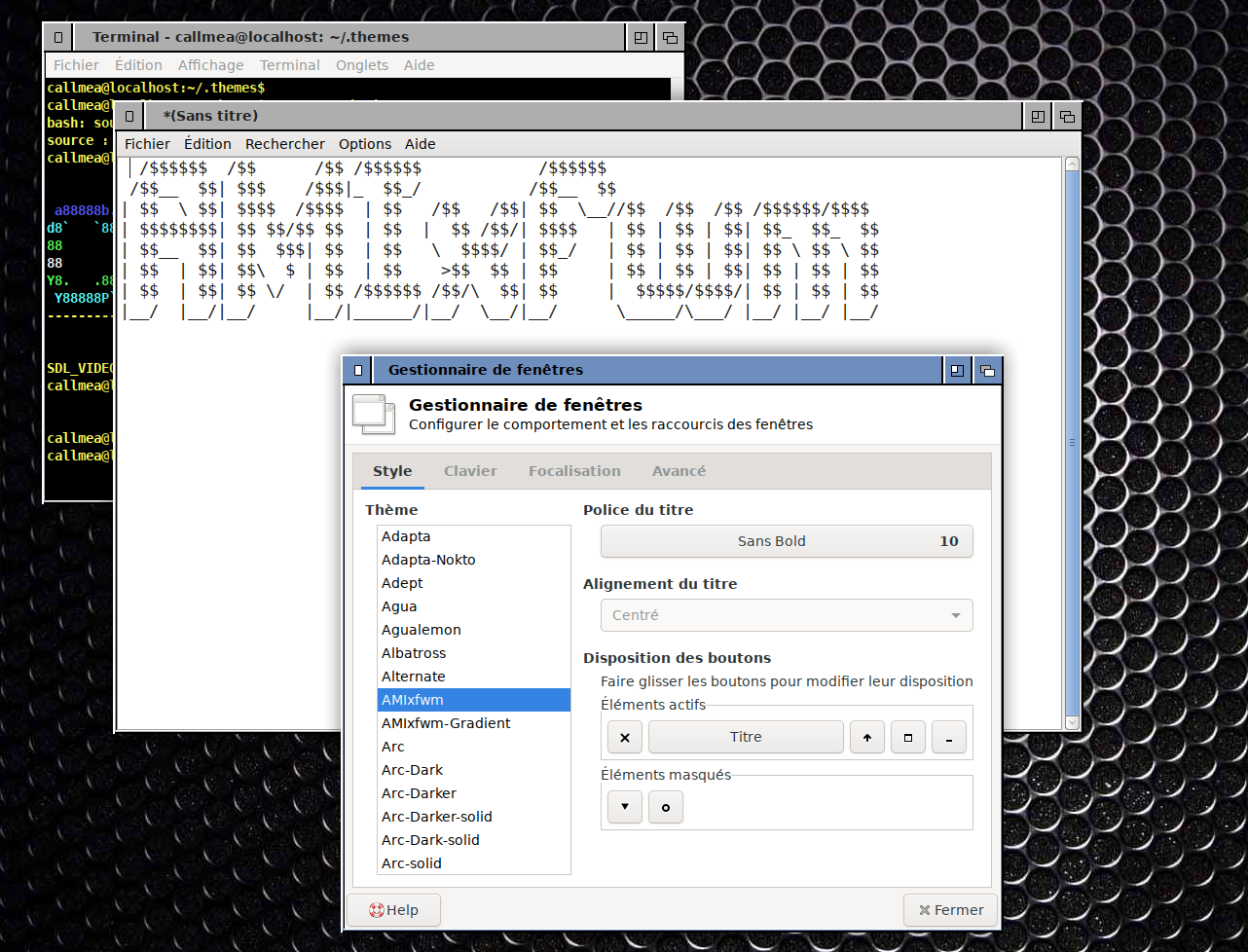Click the window manager icon in dialog header

click(x=374, y=415)
